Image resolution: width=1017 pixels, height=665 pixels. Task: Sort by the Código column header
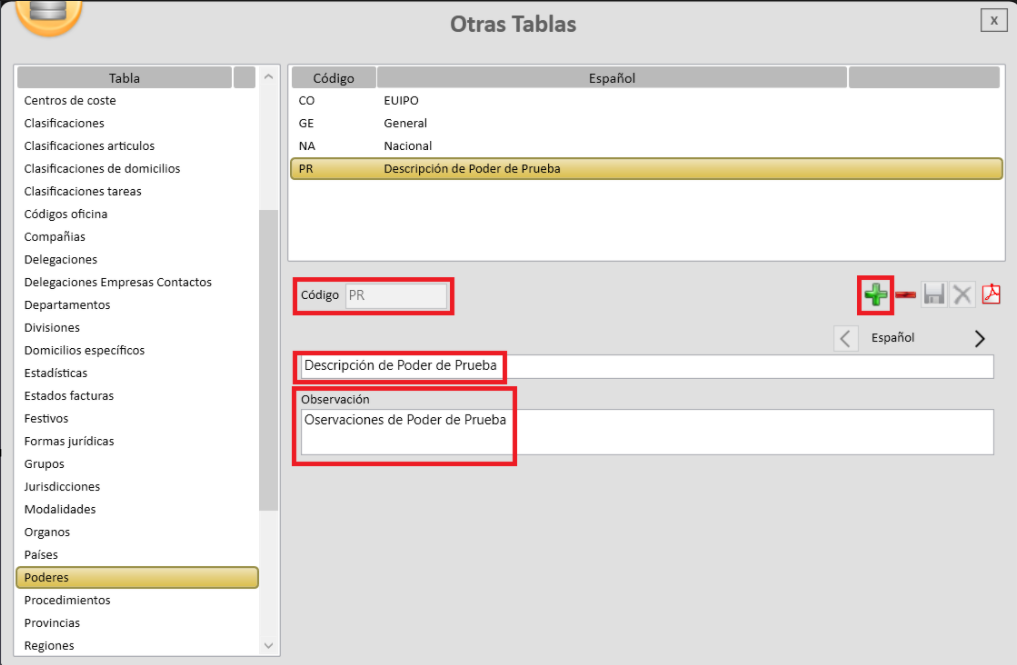(333, 78)
